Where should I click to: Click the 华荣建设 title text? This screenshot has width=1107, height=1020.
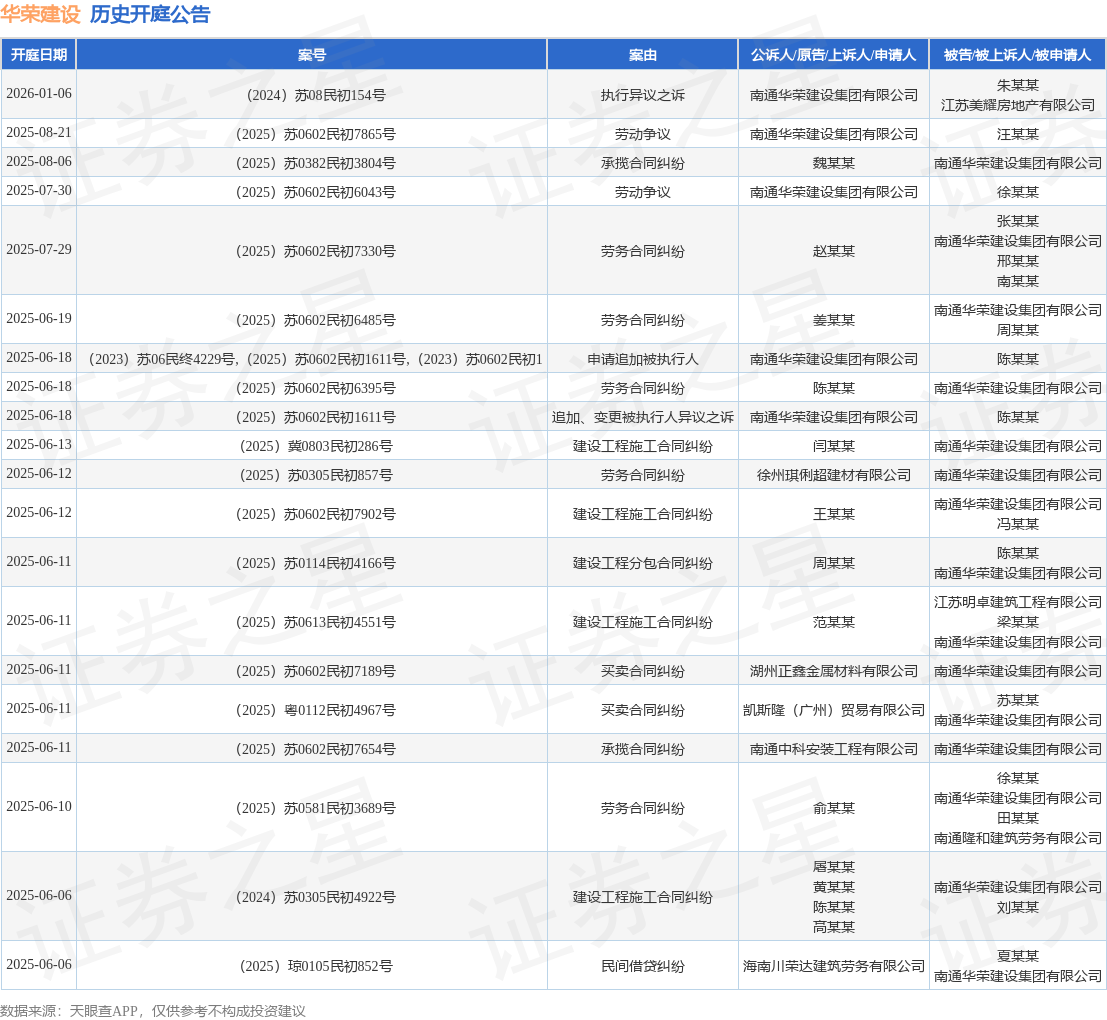40,14
